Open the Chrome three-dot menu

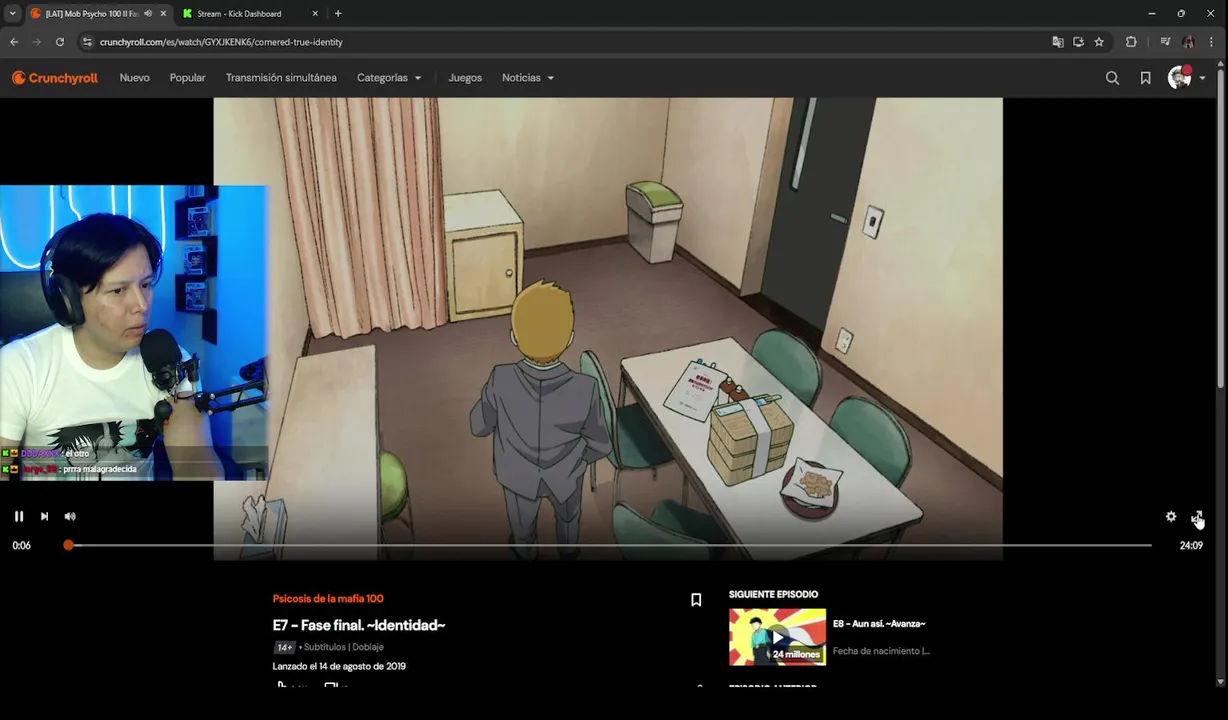[x=1212, y=42]
